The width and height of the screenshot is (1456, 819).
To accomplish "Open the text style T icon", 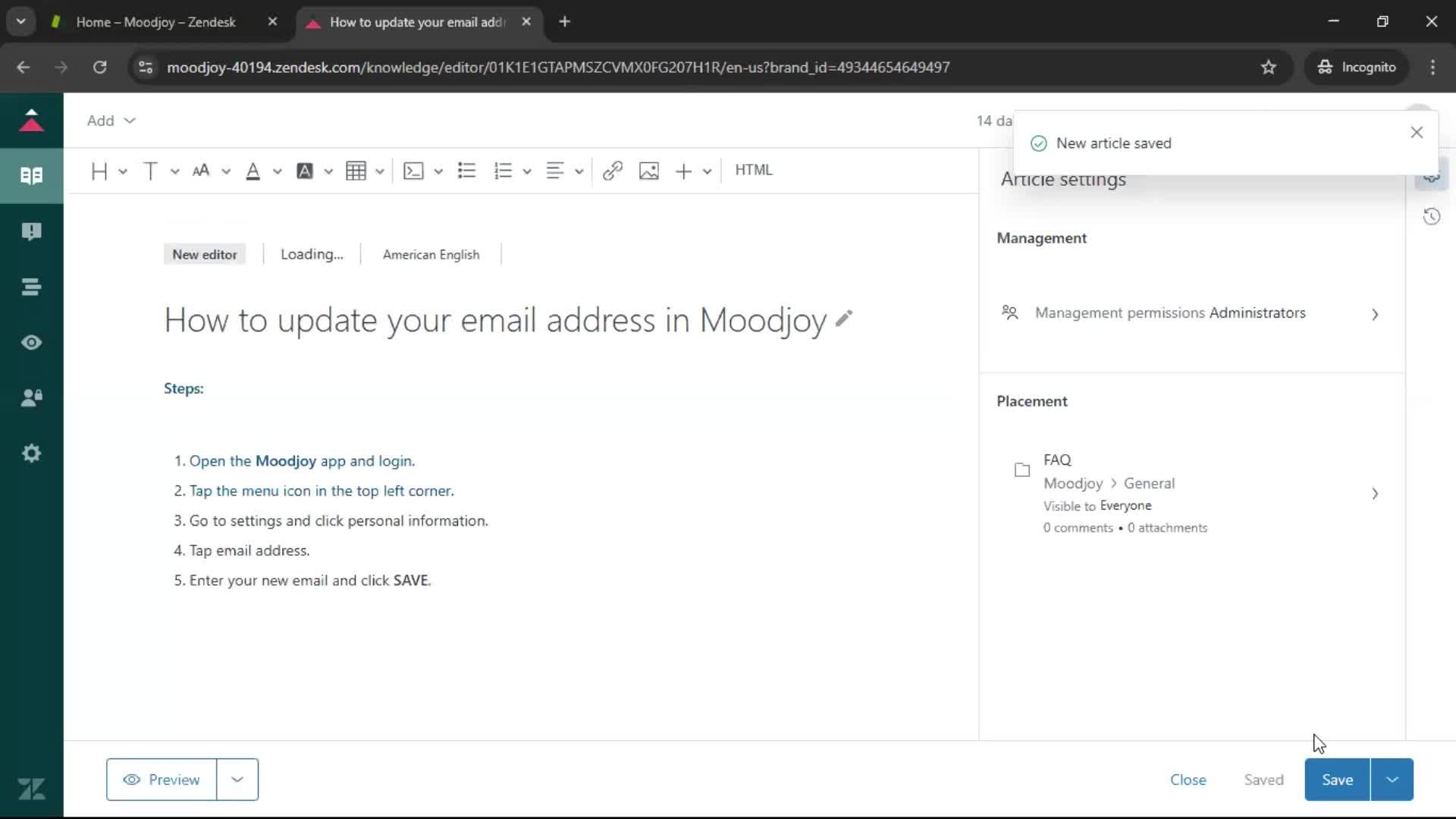I will click(x=150, y=171).
